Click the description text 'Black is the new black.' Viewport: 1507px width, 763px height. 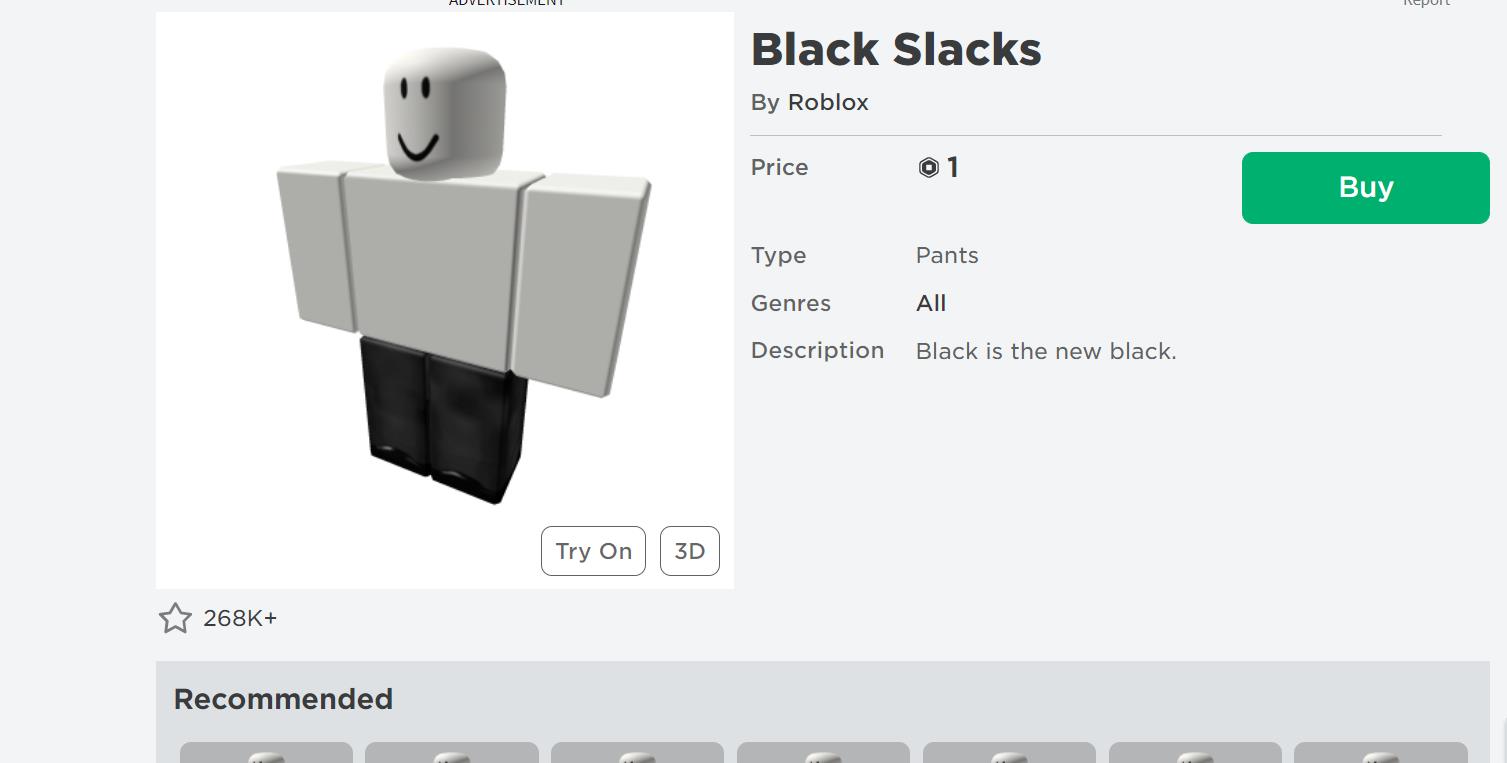tap(1046, 351)
